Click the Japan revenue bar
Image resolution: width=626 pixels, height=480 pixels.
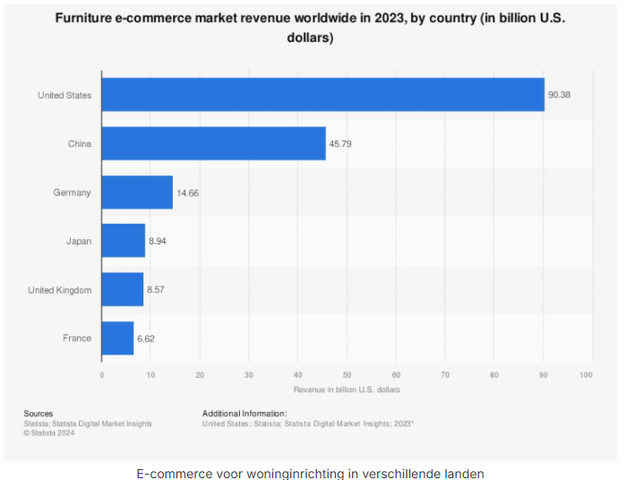coord(123,240)
